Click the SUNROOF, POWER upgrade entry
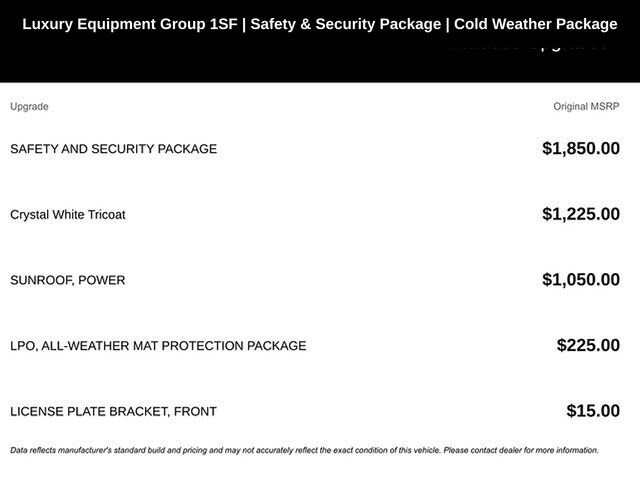 [x=68, y=280]
